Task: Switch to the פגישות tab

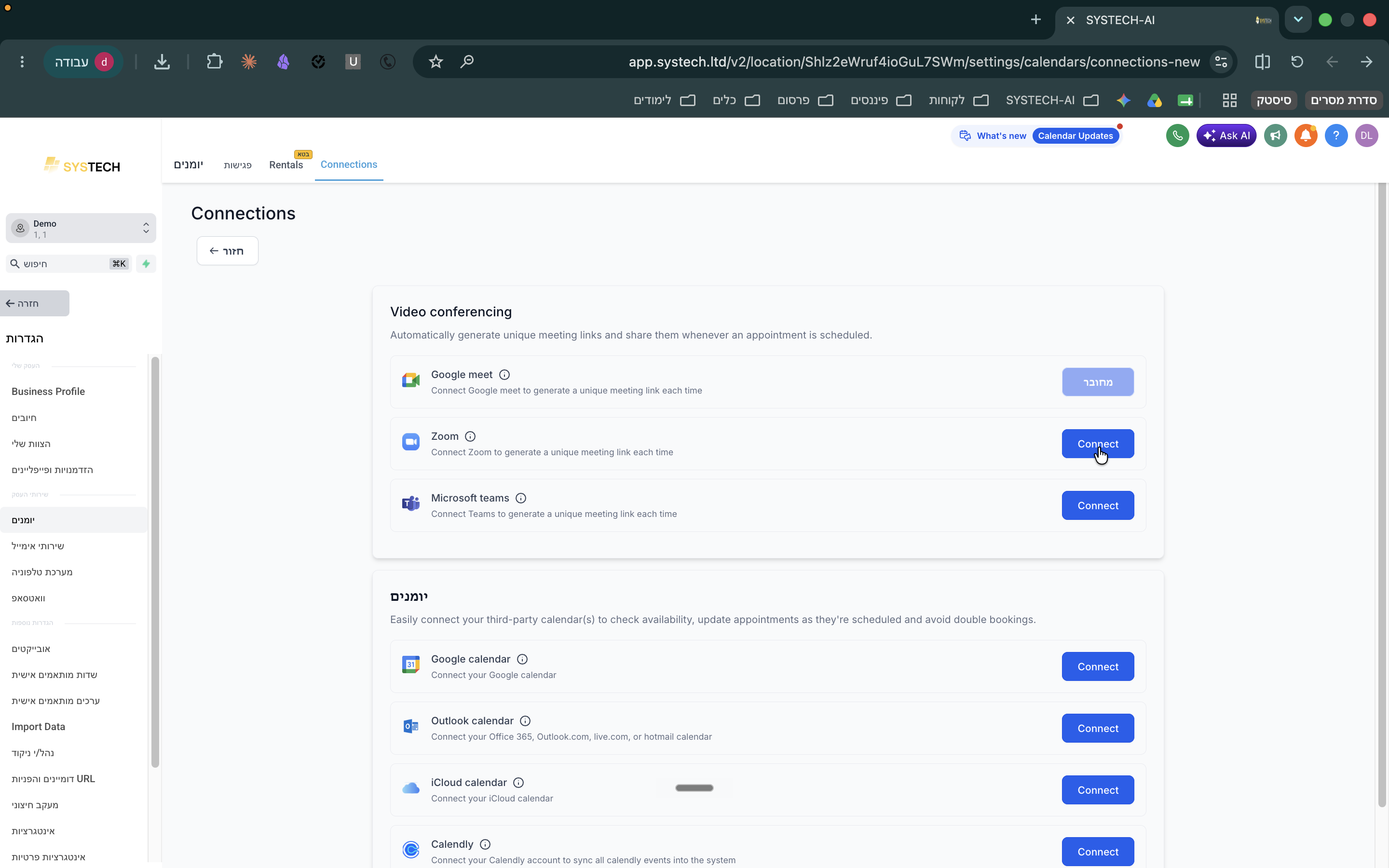Action: click(x=238, y=165)
